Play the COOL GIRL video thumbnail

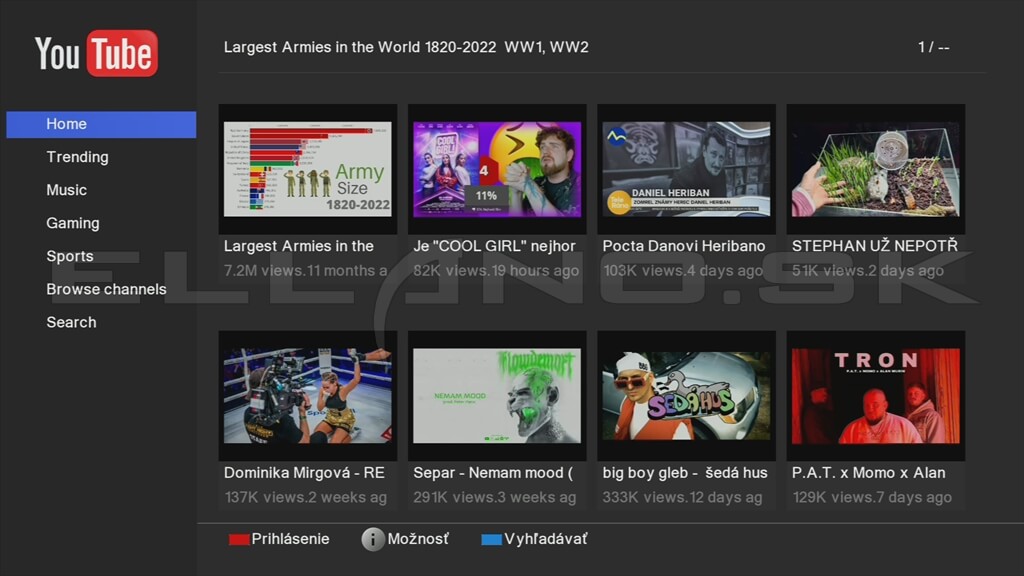pos(497,169)
